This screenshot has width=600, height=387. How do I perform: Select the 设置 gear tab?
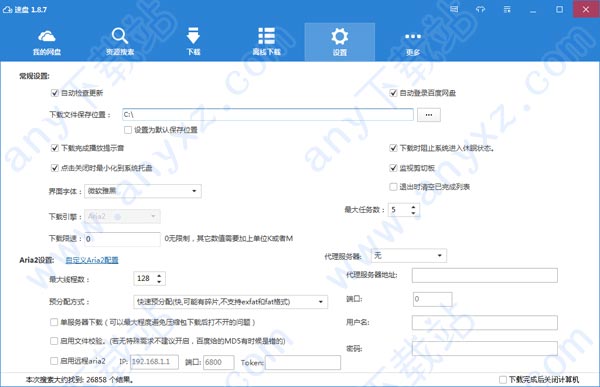click(x=339, y=42)
